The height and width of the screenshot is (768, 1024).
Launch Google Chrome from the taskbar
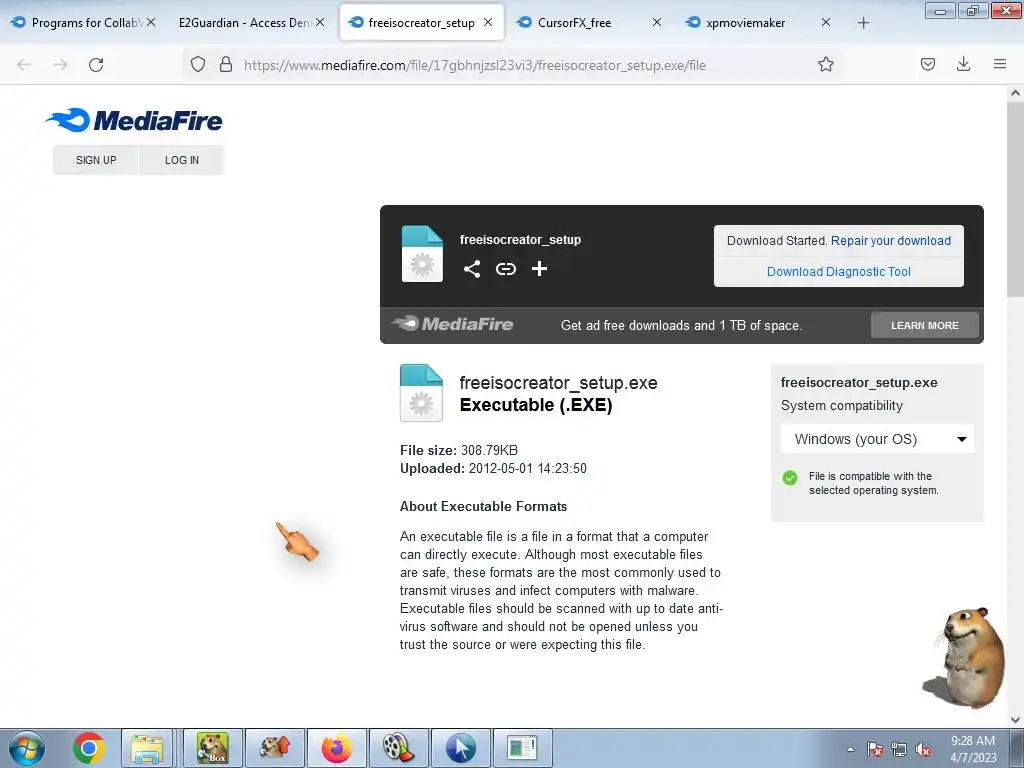(x=89, y=748)
